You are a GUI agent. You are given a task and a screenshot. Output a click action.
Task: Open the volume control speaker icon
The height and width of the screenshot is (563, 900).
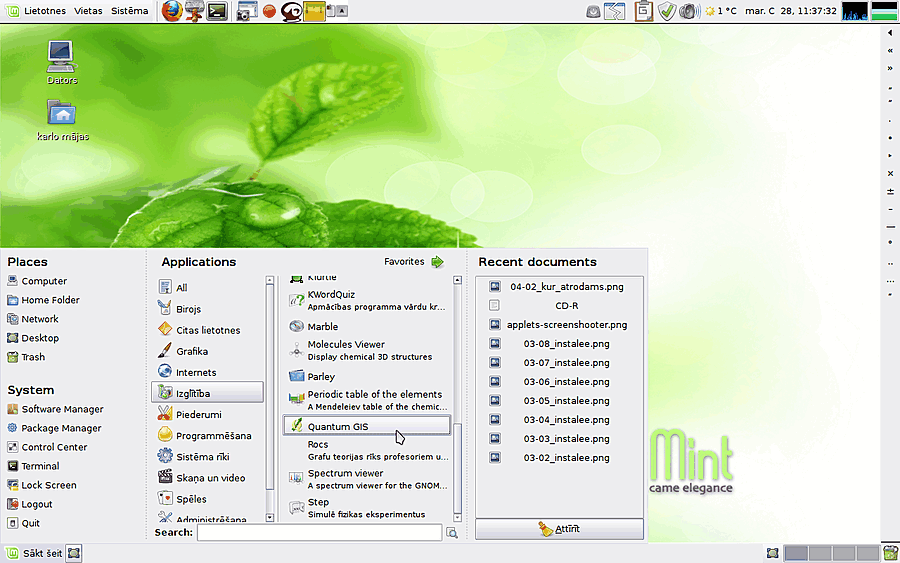click(x=688, y=11)
